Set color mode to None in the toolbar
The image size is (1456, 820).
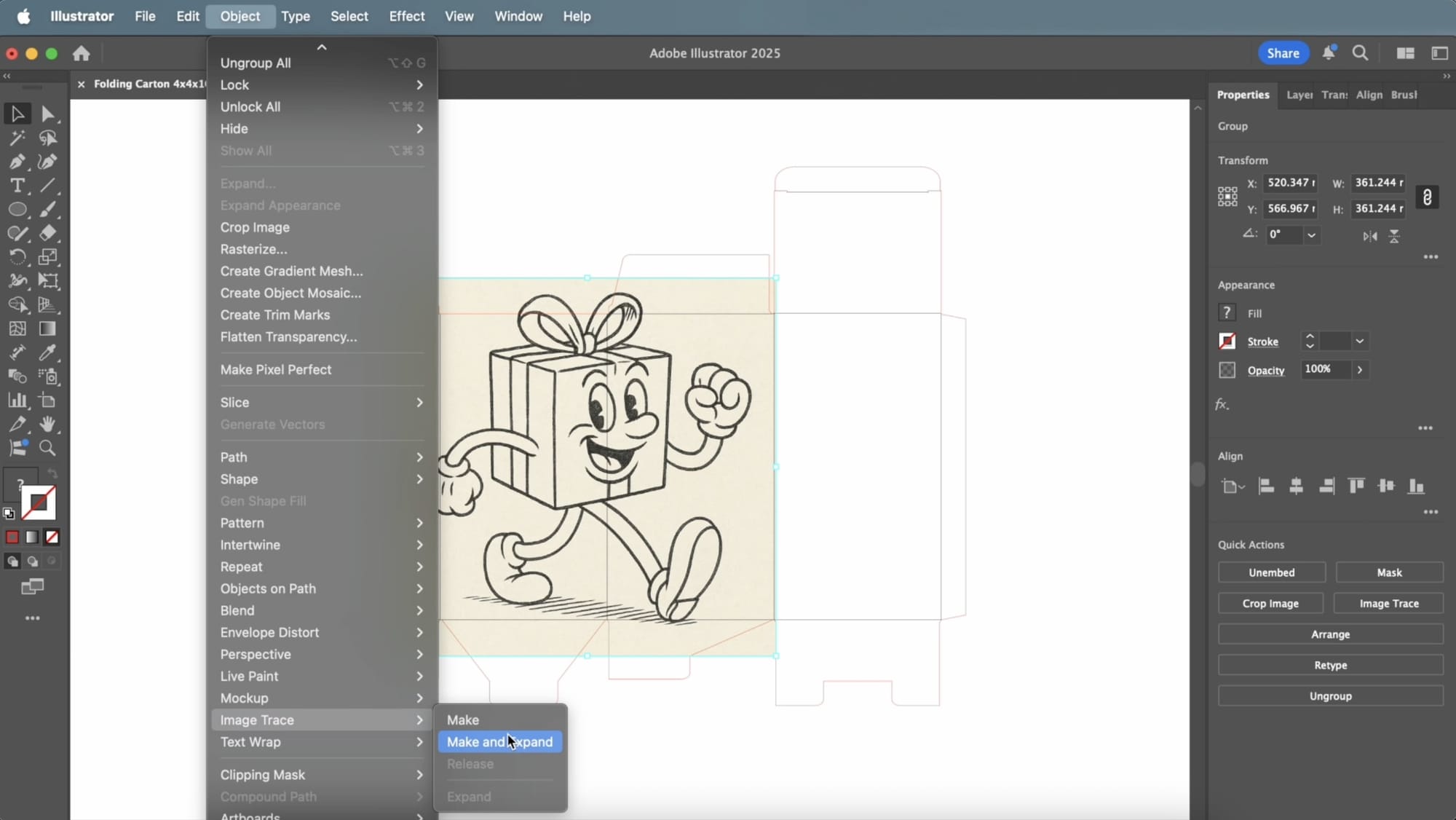(x=52, y=537)
